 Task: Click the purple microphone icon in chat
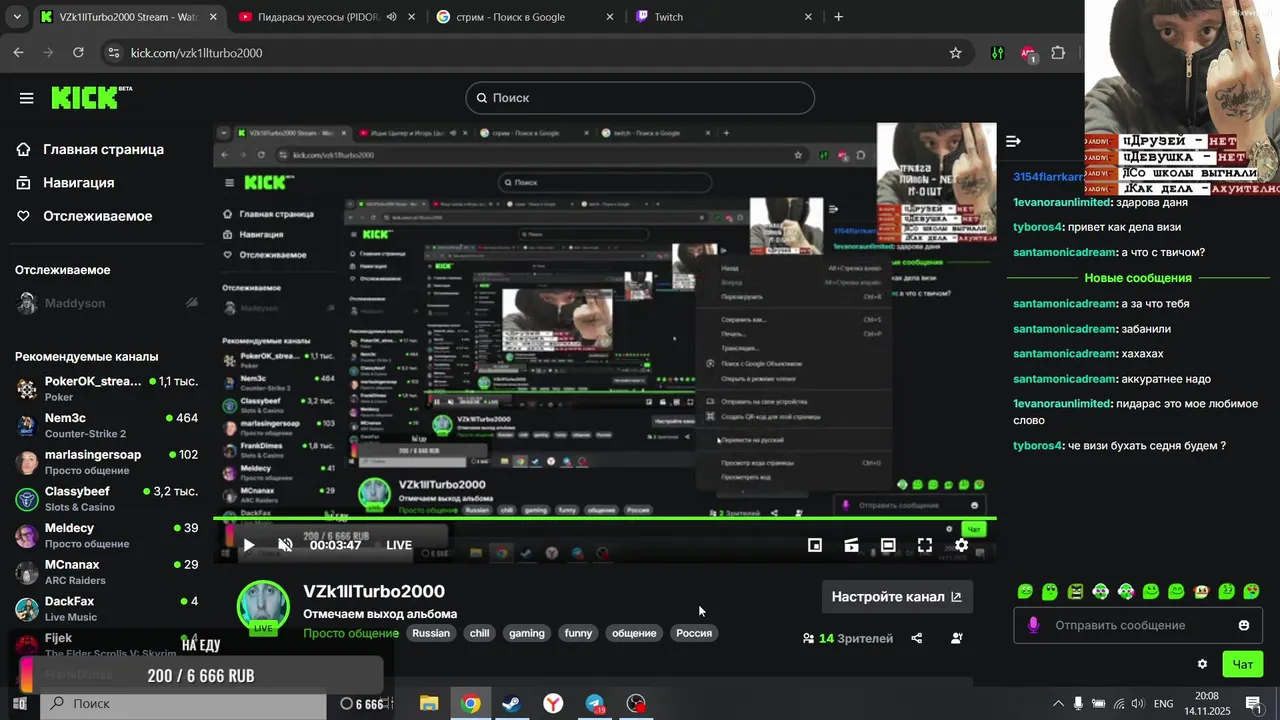(x=1033, y=625)
